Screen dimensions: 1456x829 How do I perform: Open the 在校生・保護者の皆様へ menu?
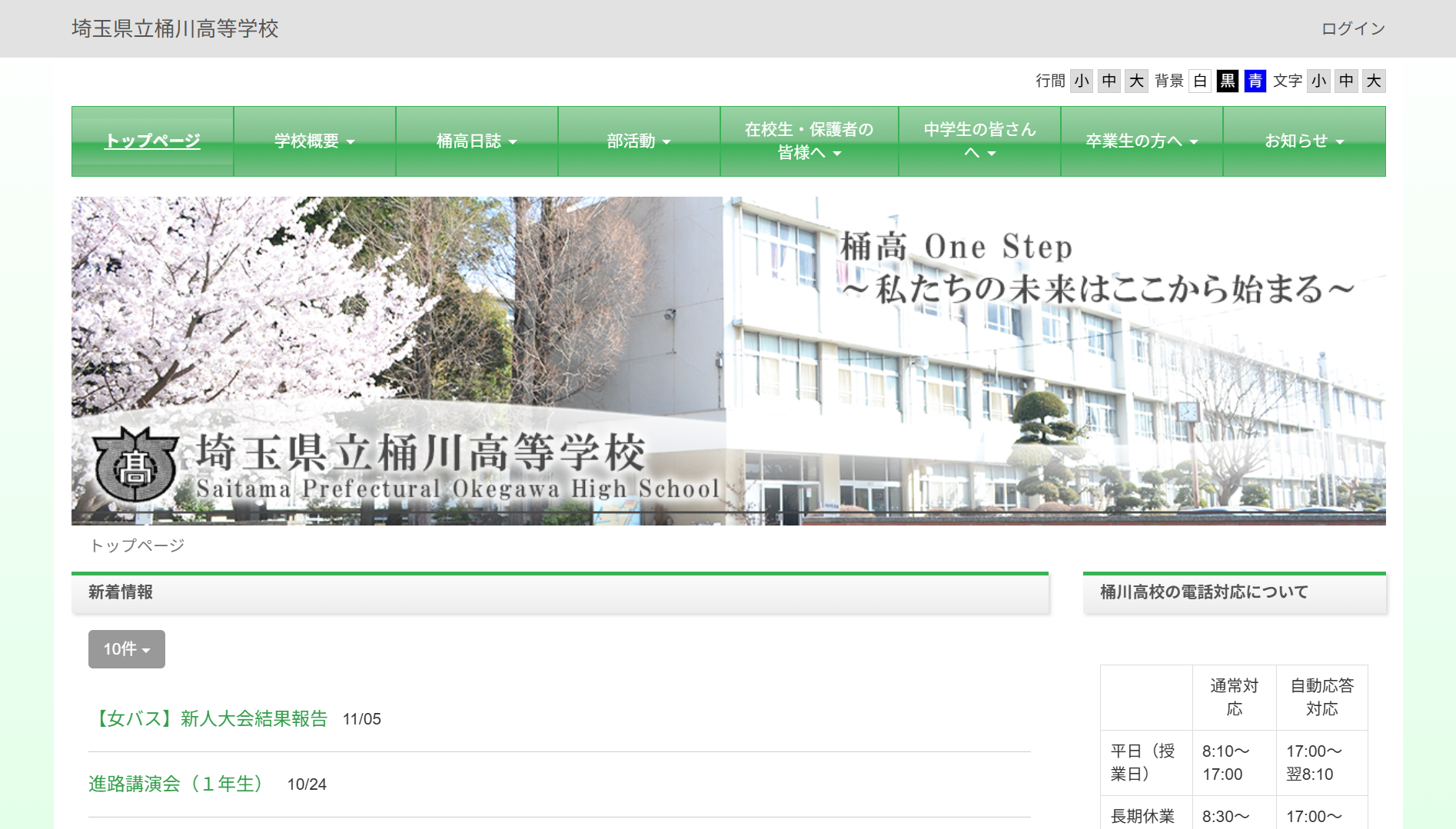pos(809,141)
